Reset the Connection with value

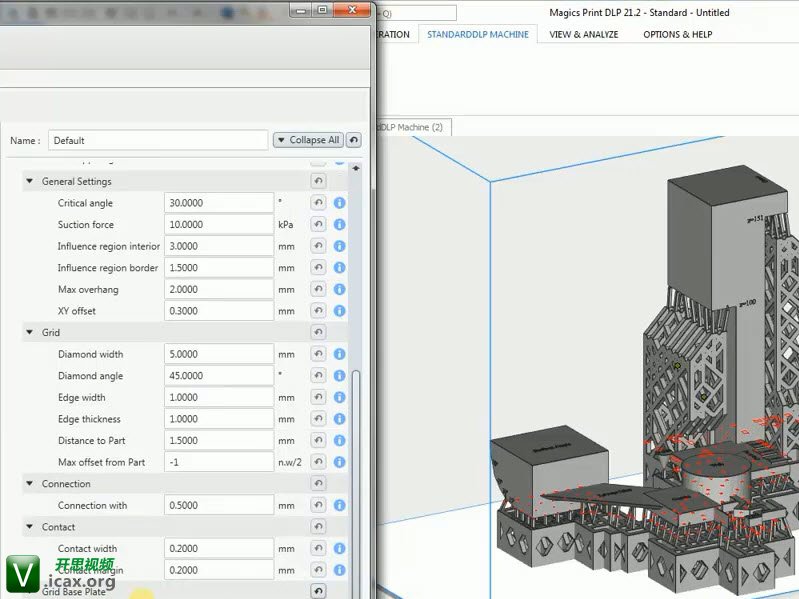[318, 506]
